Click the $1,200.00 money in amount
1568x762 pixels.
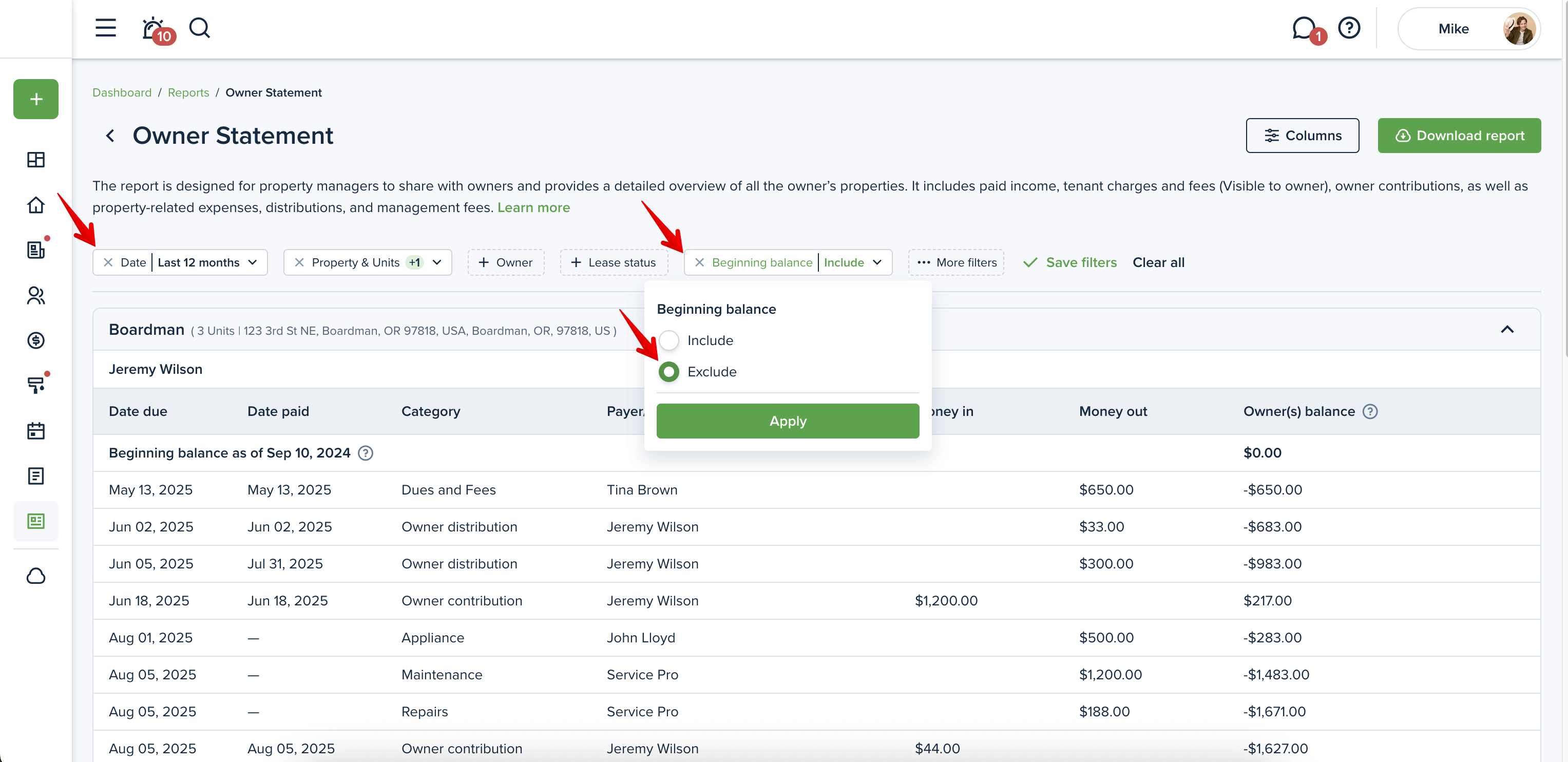pos(946,601)
